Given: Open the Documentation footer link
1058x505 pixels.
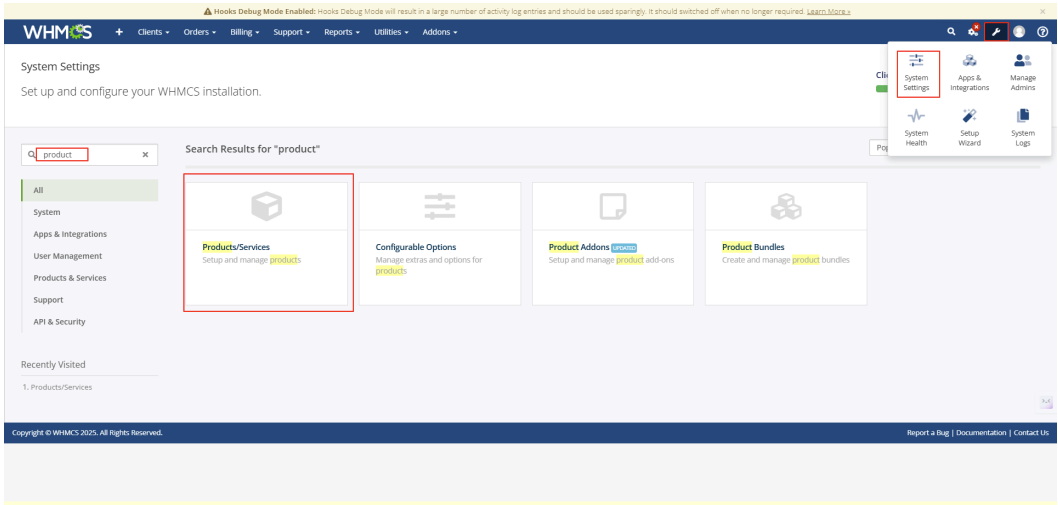Looking at the screenshot, I should point(981,433).
